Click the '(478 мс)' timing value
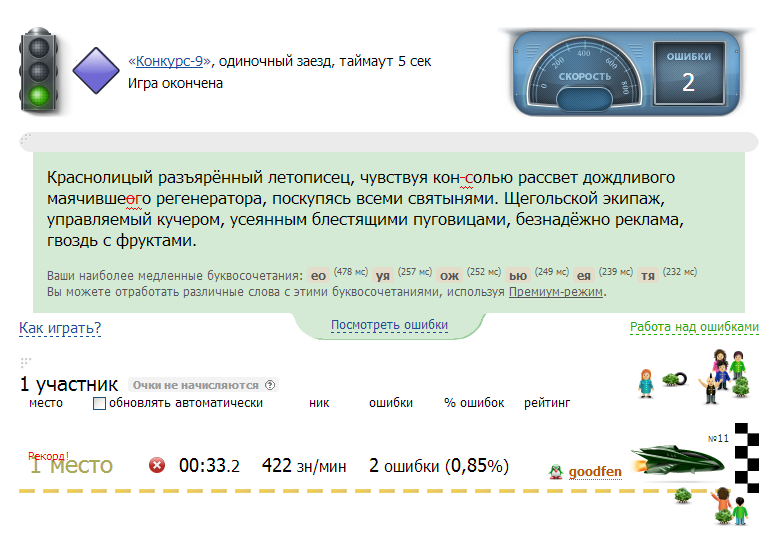The image size is (765, 535). point(351,272)
